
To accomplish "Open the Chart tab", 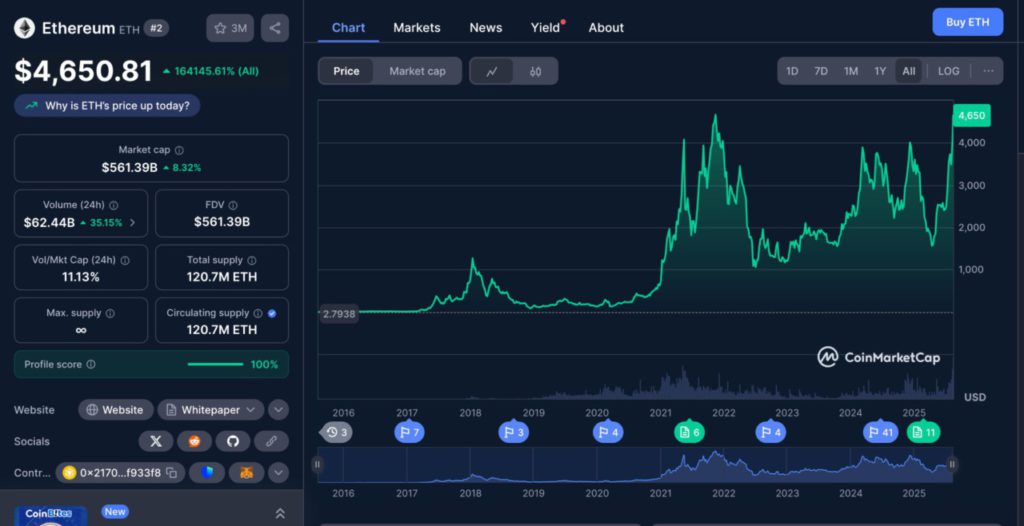I will click(348, 27).
